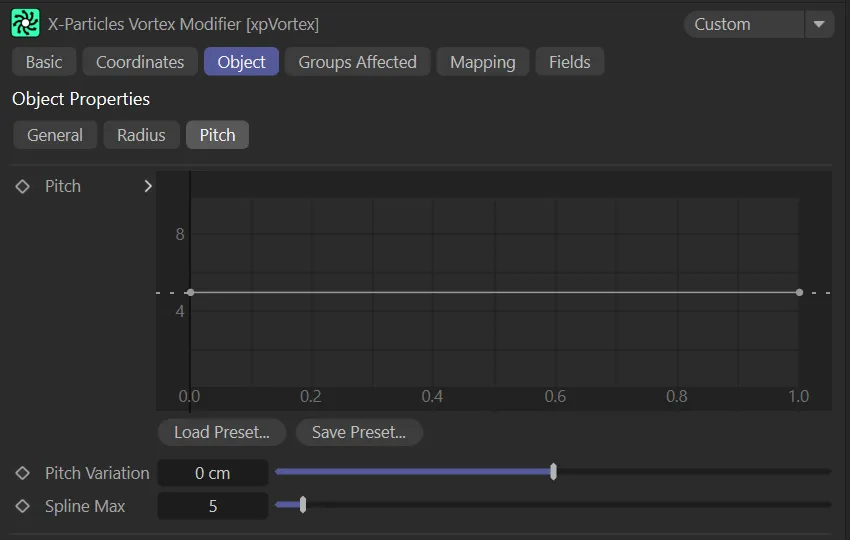850x540 pixels.
Task: Open the Groups Affected tab
Action: (357, 62)
